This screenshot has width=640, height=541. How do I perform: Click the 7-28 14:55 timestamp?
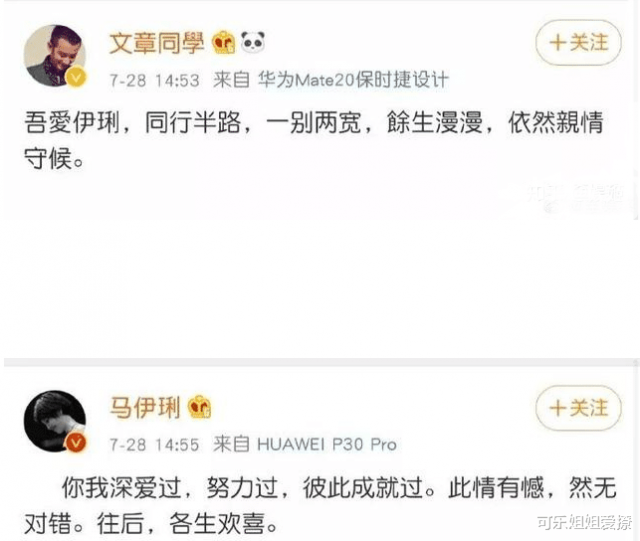point(155,445)
